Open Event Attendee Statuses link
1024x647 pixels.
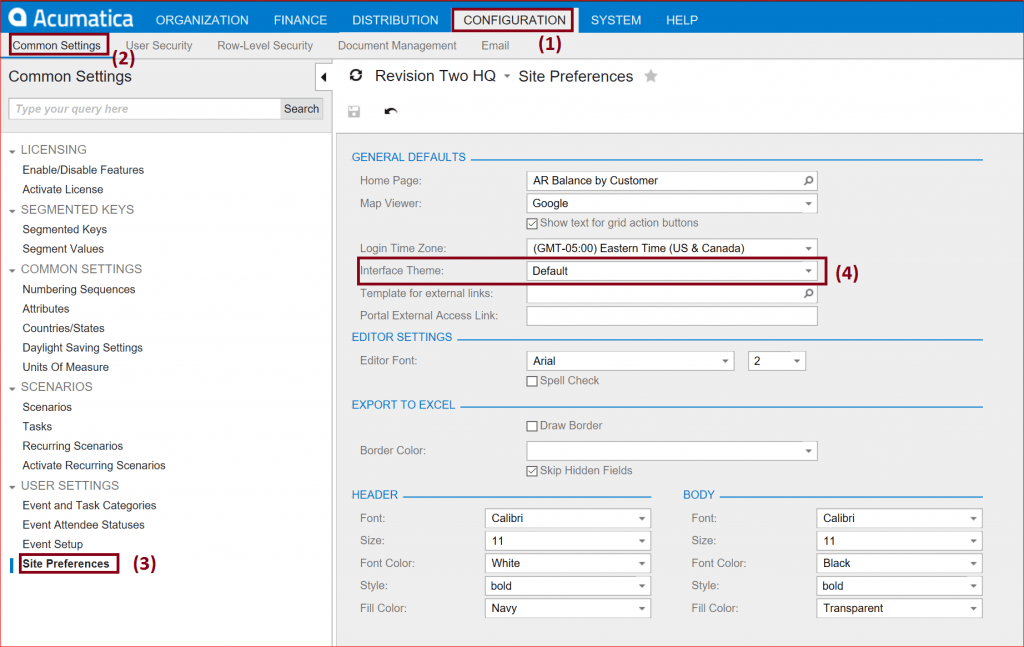pyautogui.click(x=84, y=524)
